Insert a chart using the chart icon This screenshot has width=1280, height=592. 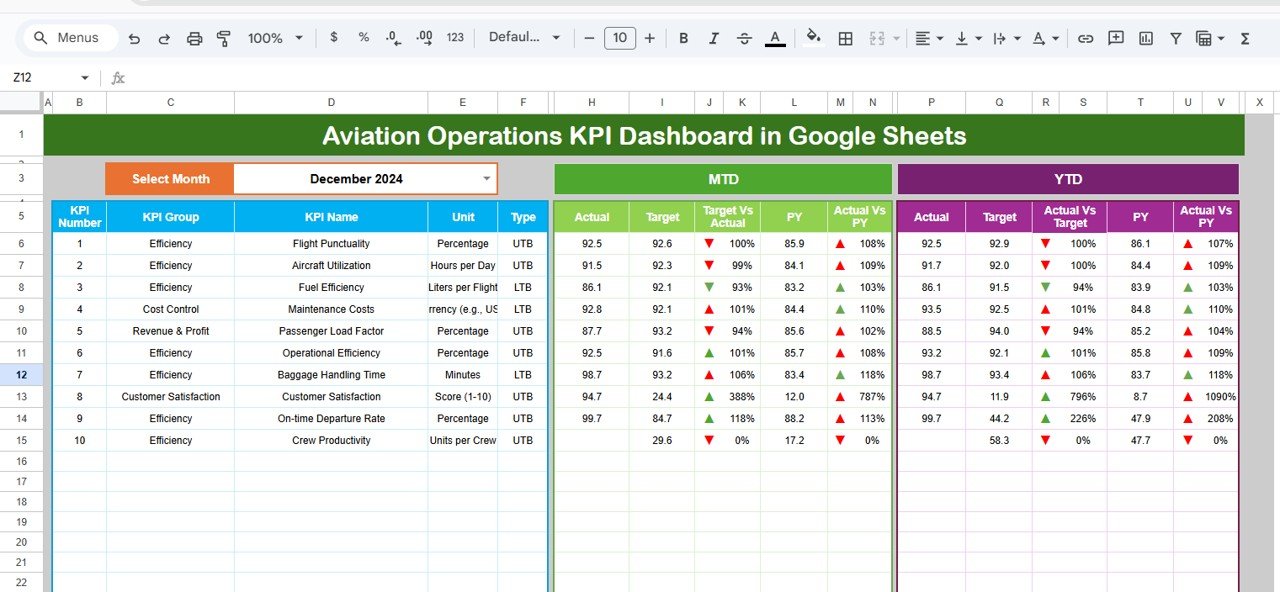point(1145,37)
